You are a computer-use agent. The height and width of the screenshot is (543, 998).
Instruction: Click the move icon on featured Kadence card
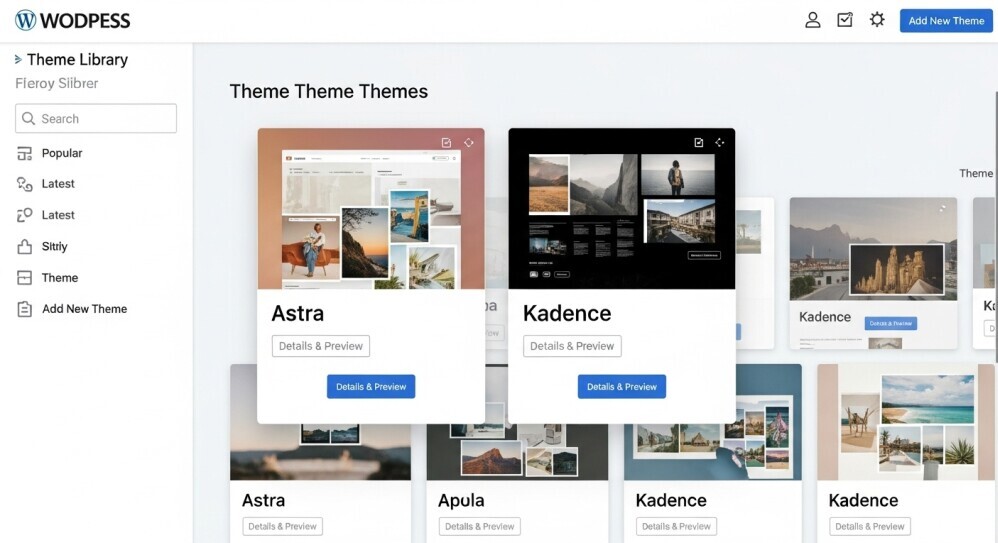pyautogui.click(x=720, y=143)
